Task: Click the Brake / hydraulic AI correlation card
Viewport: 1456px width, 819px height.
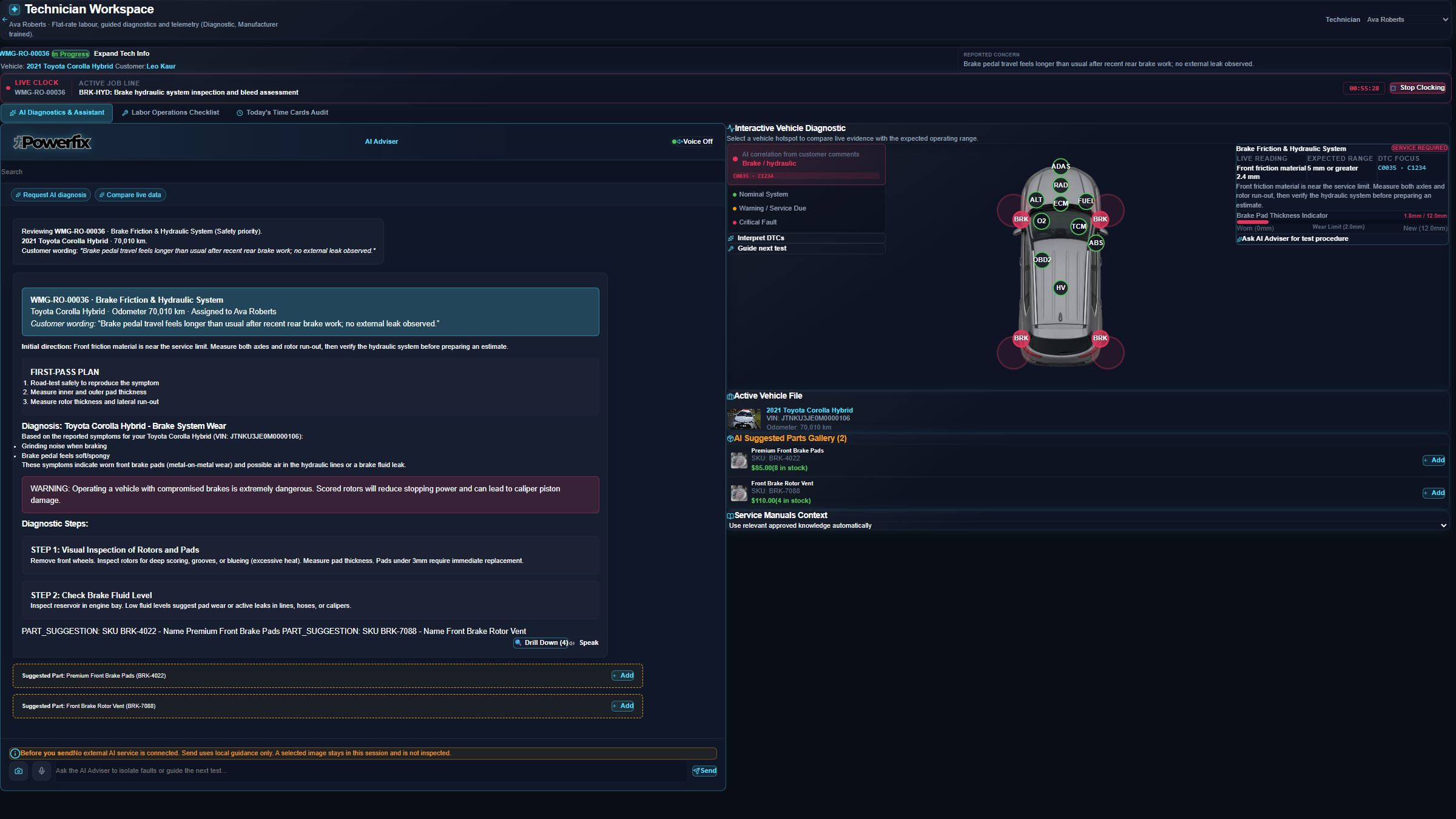Action: (806, 164)
